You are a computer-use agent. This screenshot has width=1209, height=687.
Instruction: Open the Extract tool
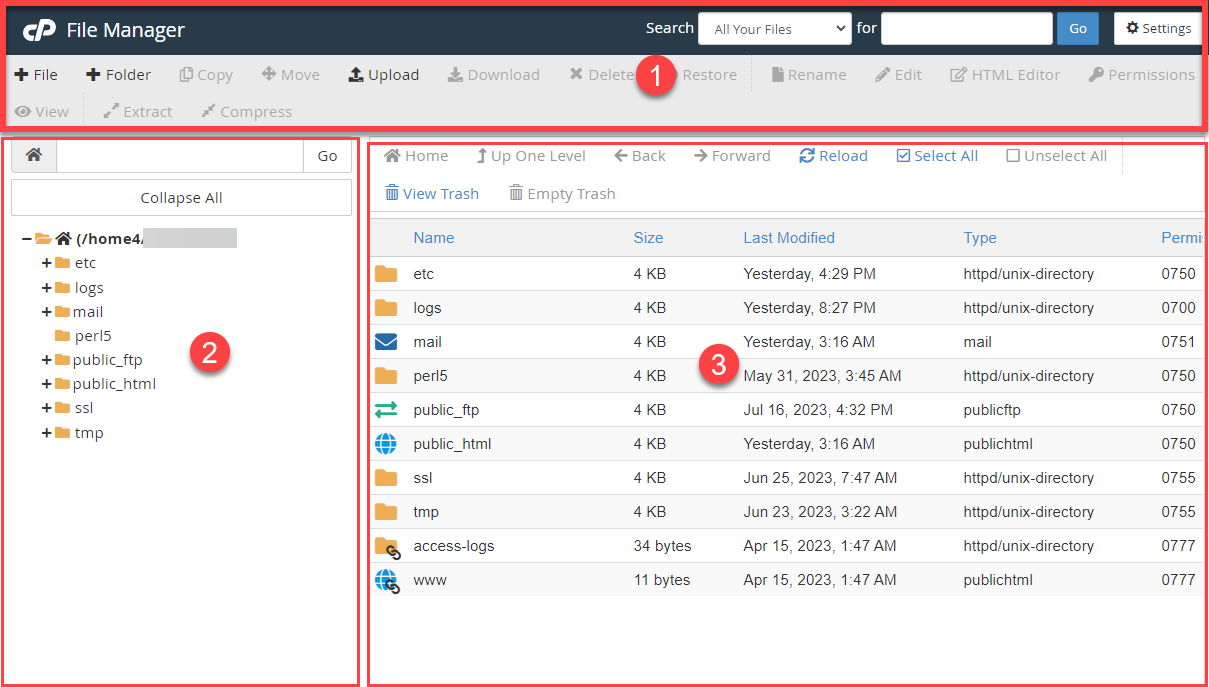[137, 111]
